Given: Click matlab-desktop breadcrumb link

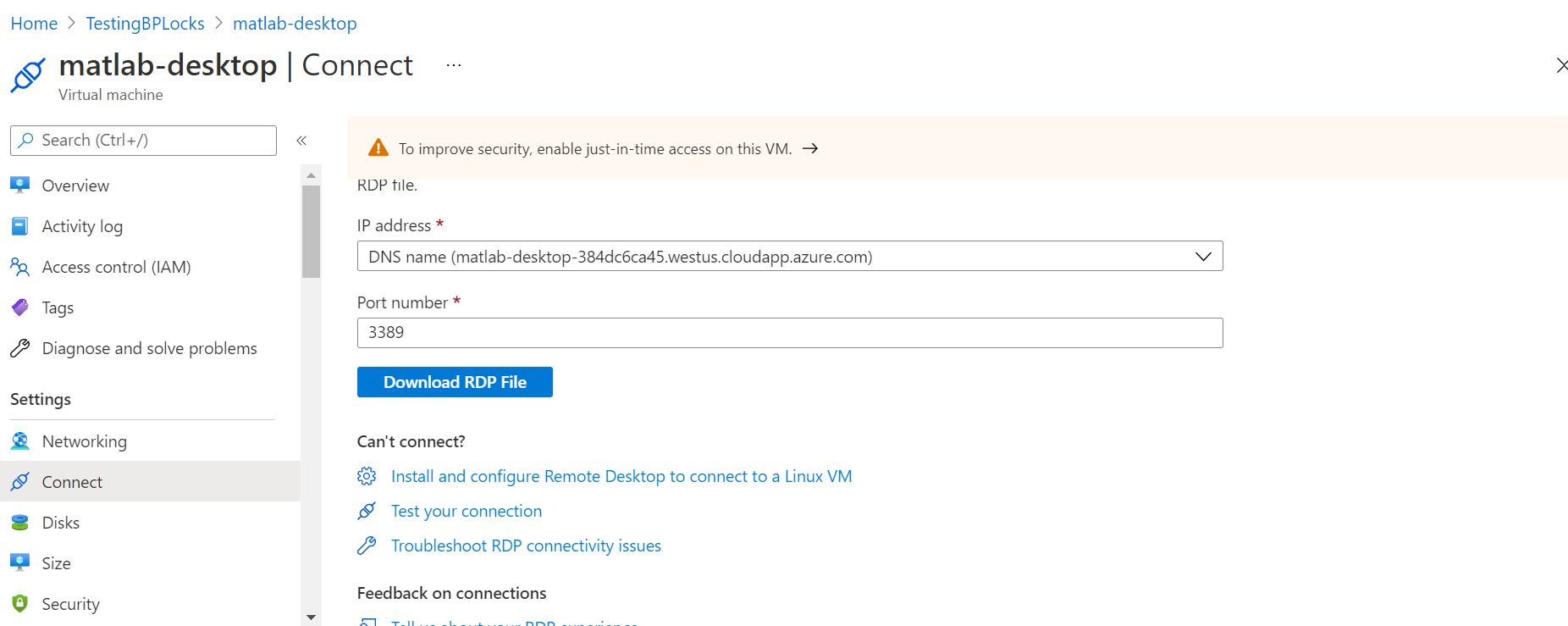Looking at the screenshot, I should (x=295, y=24).
